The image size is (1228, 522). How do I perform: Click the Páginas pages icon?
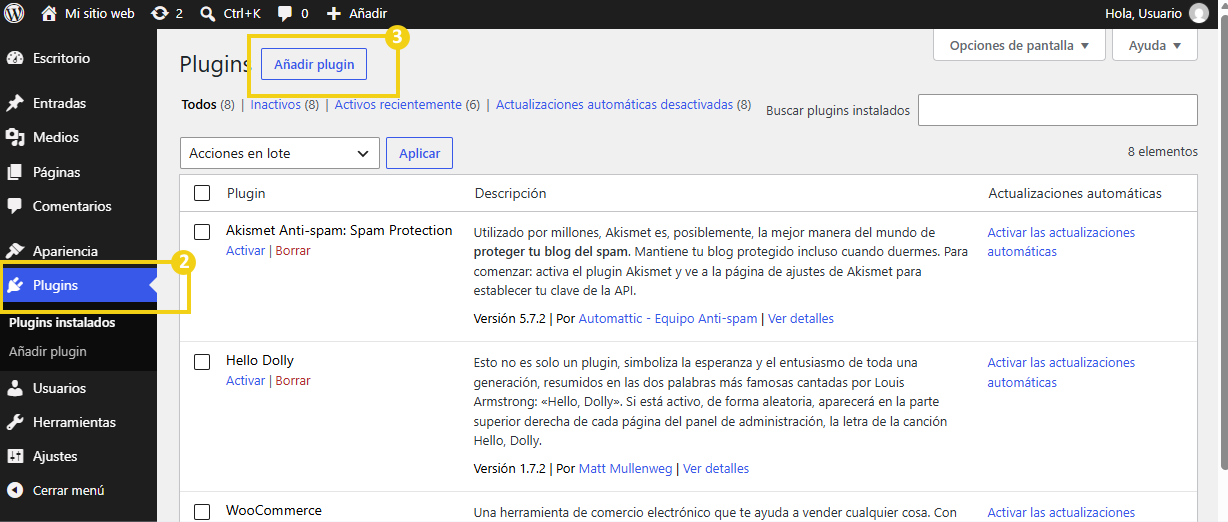[15, 172]
